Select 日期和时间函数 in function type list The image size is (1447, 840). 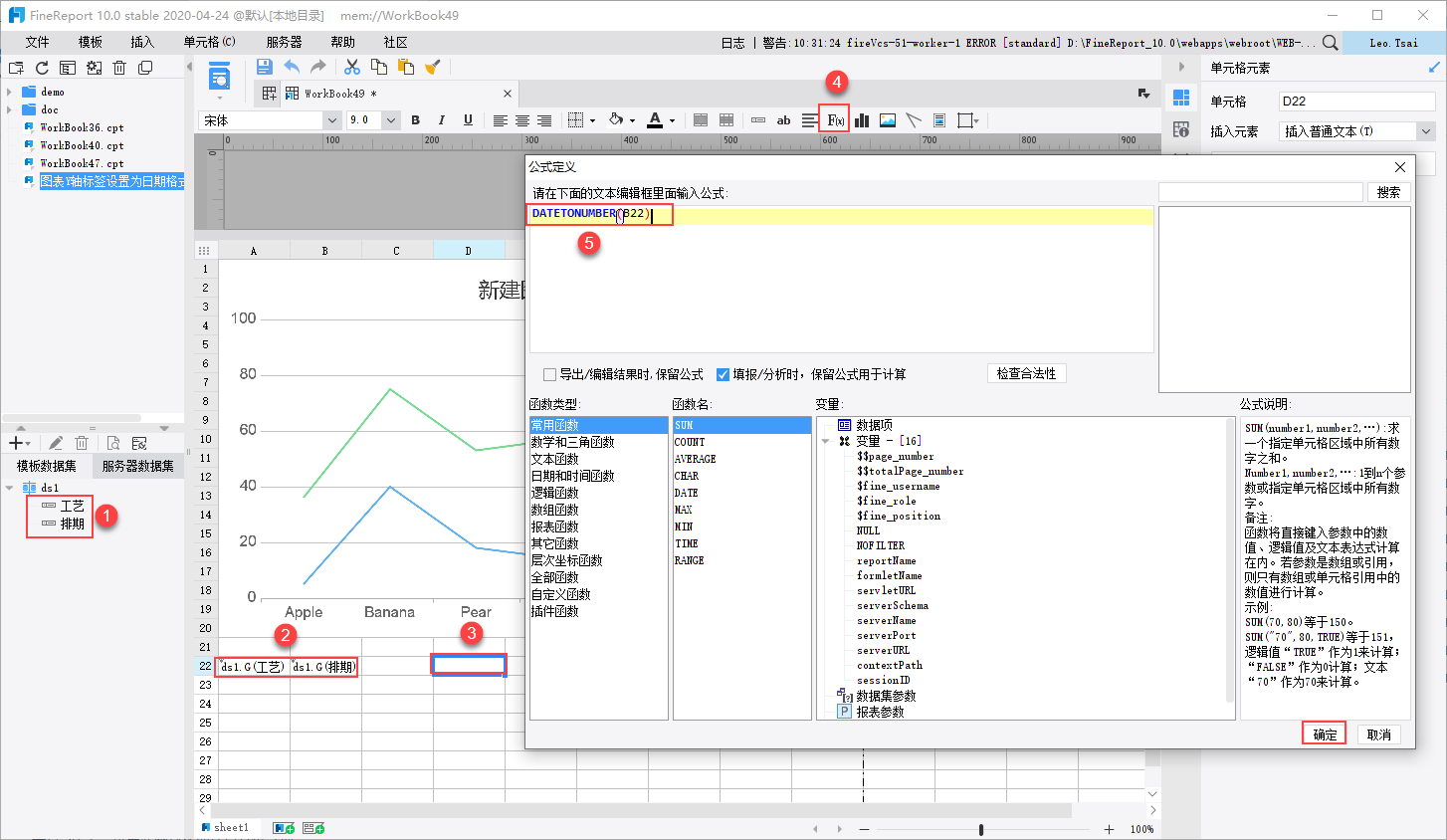572,476
